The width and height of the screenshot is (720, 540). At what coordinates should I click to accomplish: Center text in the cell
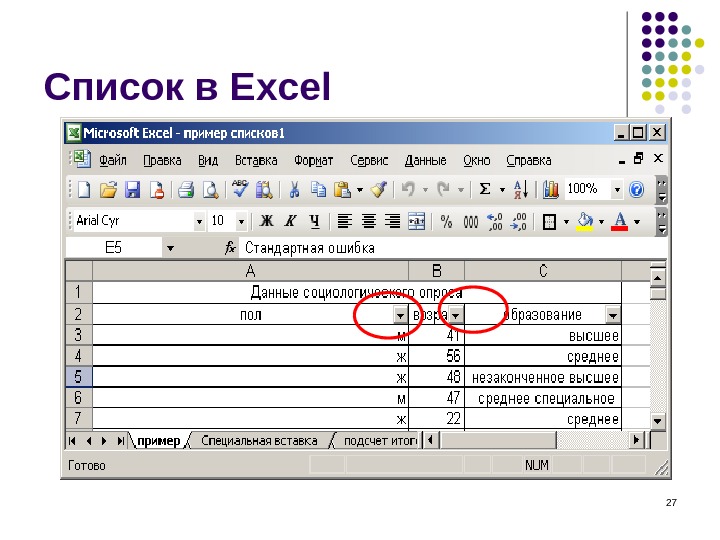369,221
